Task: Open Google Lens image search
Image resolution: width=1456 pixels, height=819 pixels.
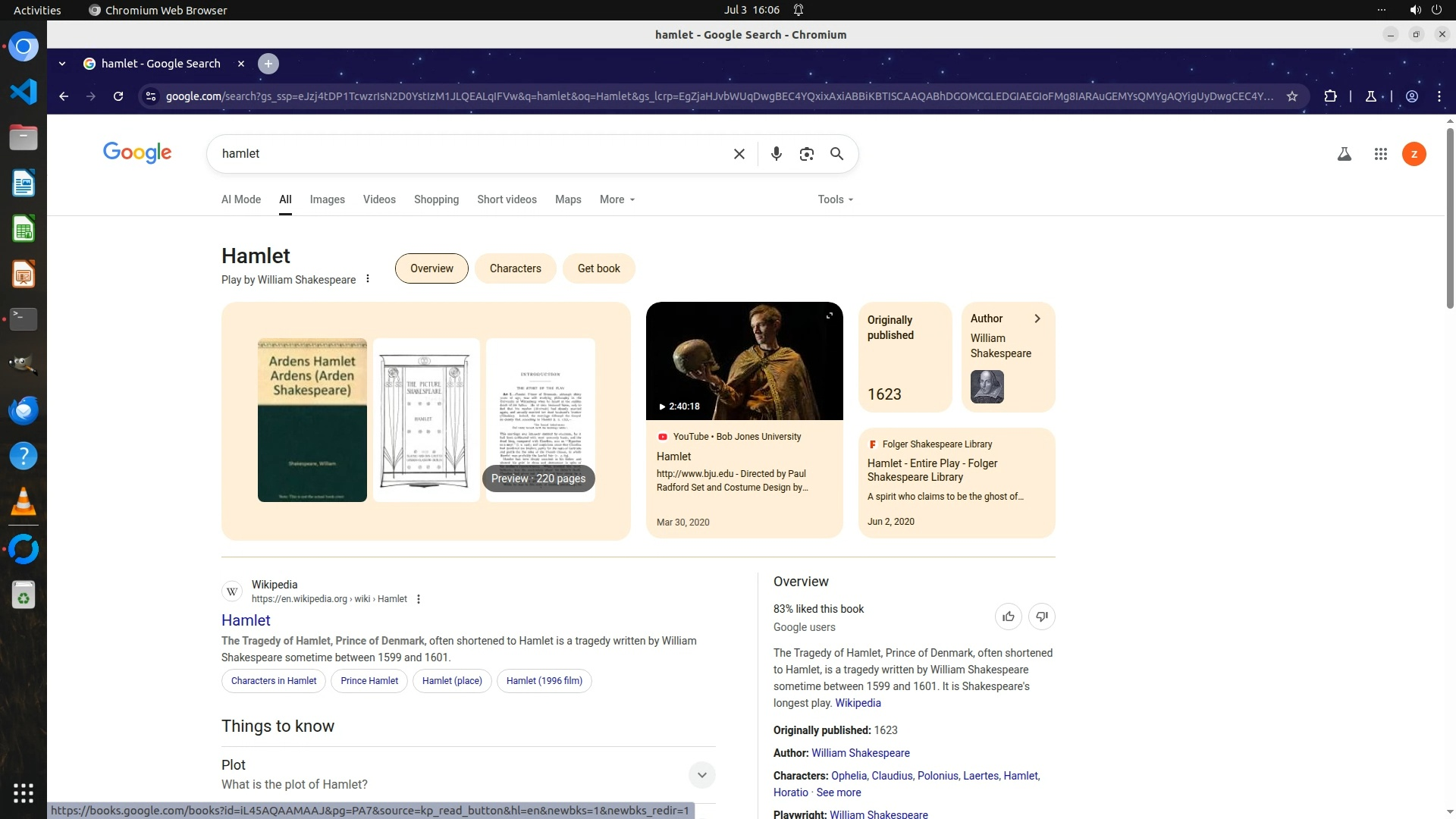Action: [x=806, y=154]
